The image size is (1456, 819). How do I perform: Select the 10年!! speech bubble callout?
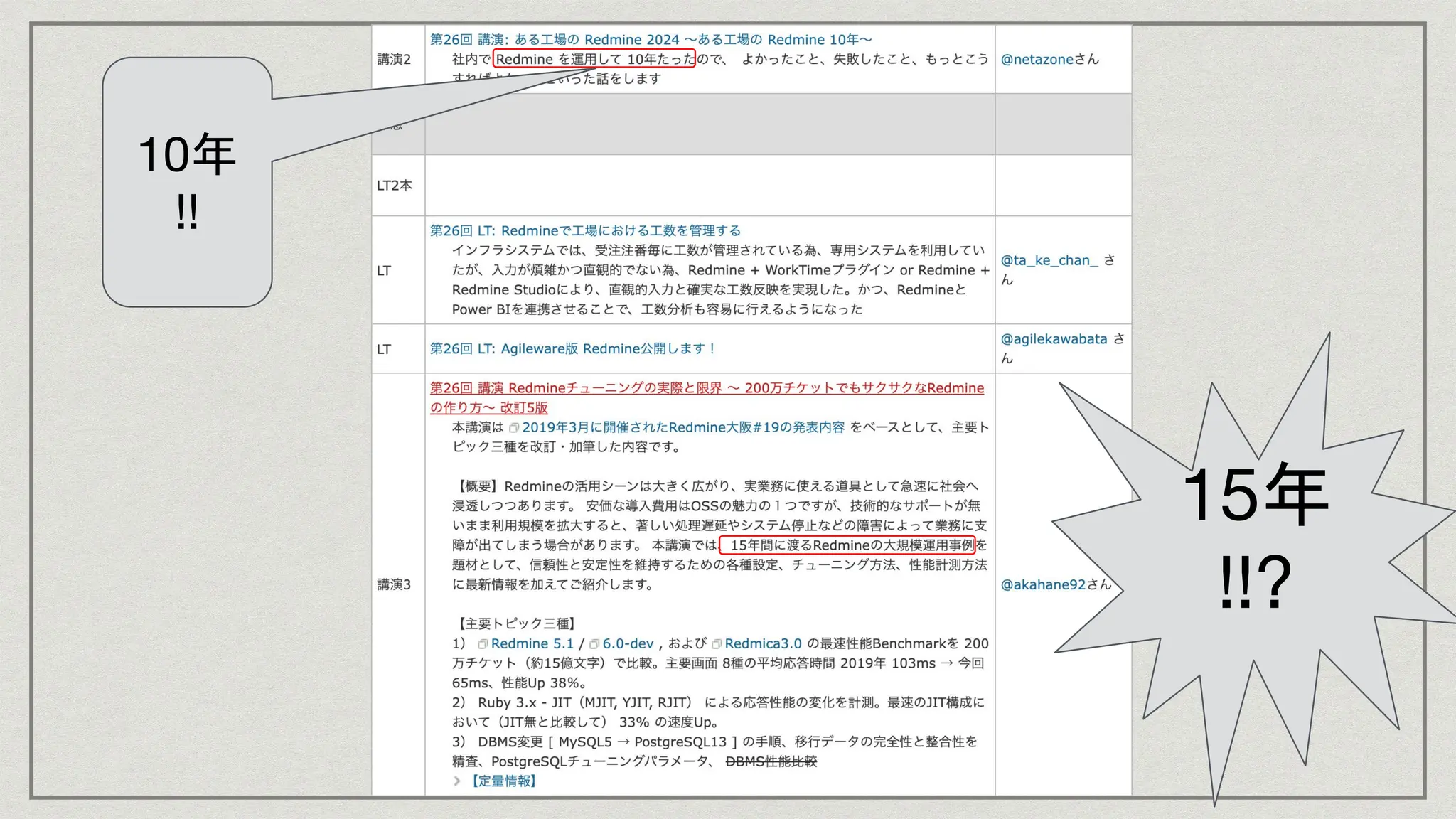pos(187,182)
